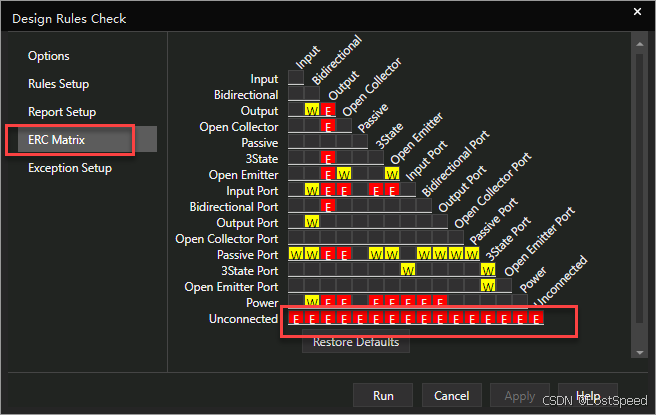Toggle the Output row Bidirectional warning cell
Screen dimensions: 656x415
point(312,110)
